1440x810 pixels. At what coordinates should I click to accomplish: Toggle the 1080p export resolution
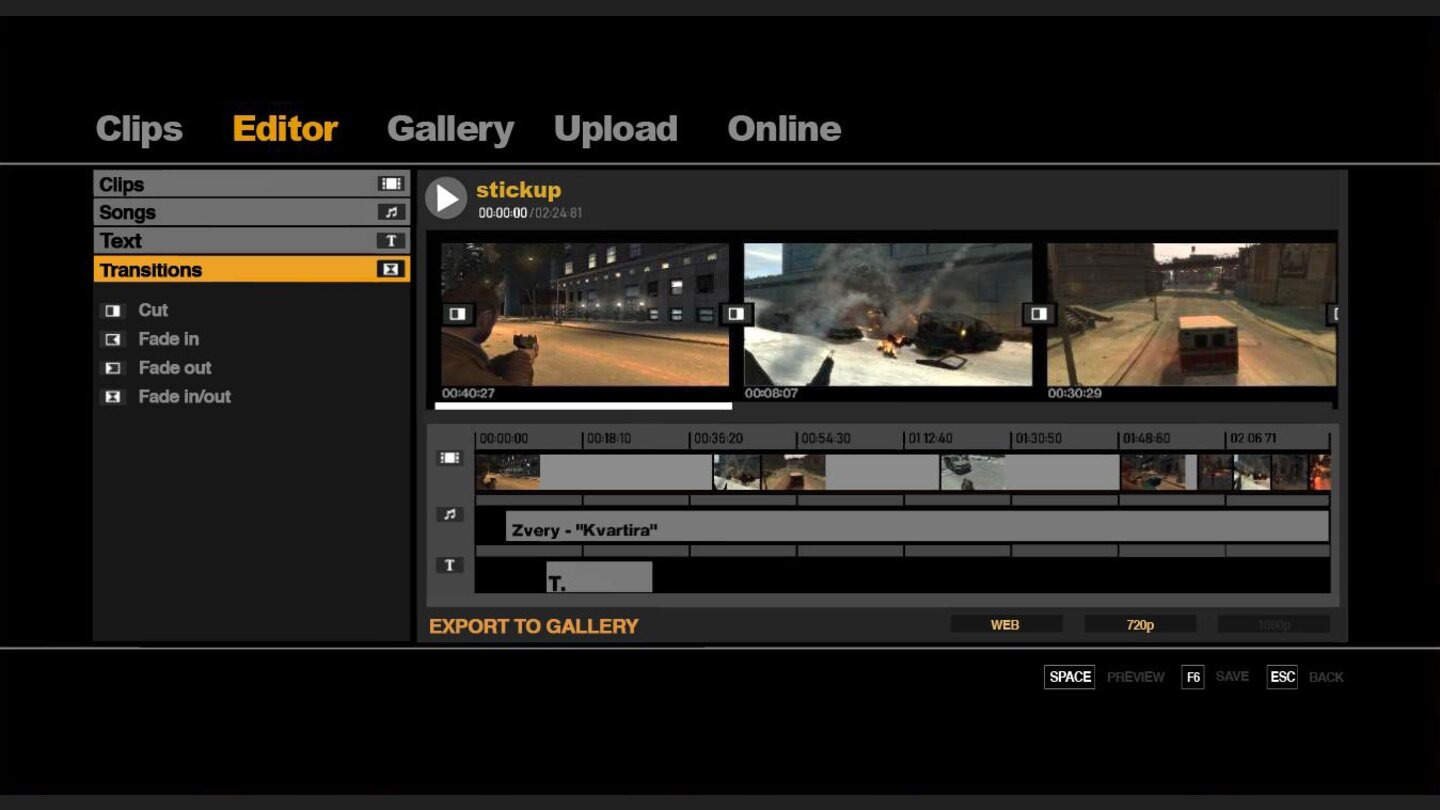coord(1274,624)
